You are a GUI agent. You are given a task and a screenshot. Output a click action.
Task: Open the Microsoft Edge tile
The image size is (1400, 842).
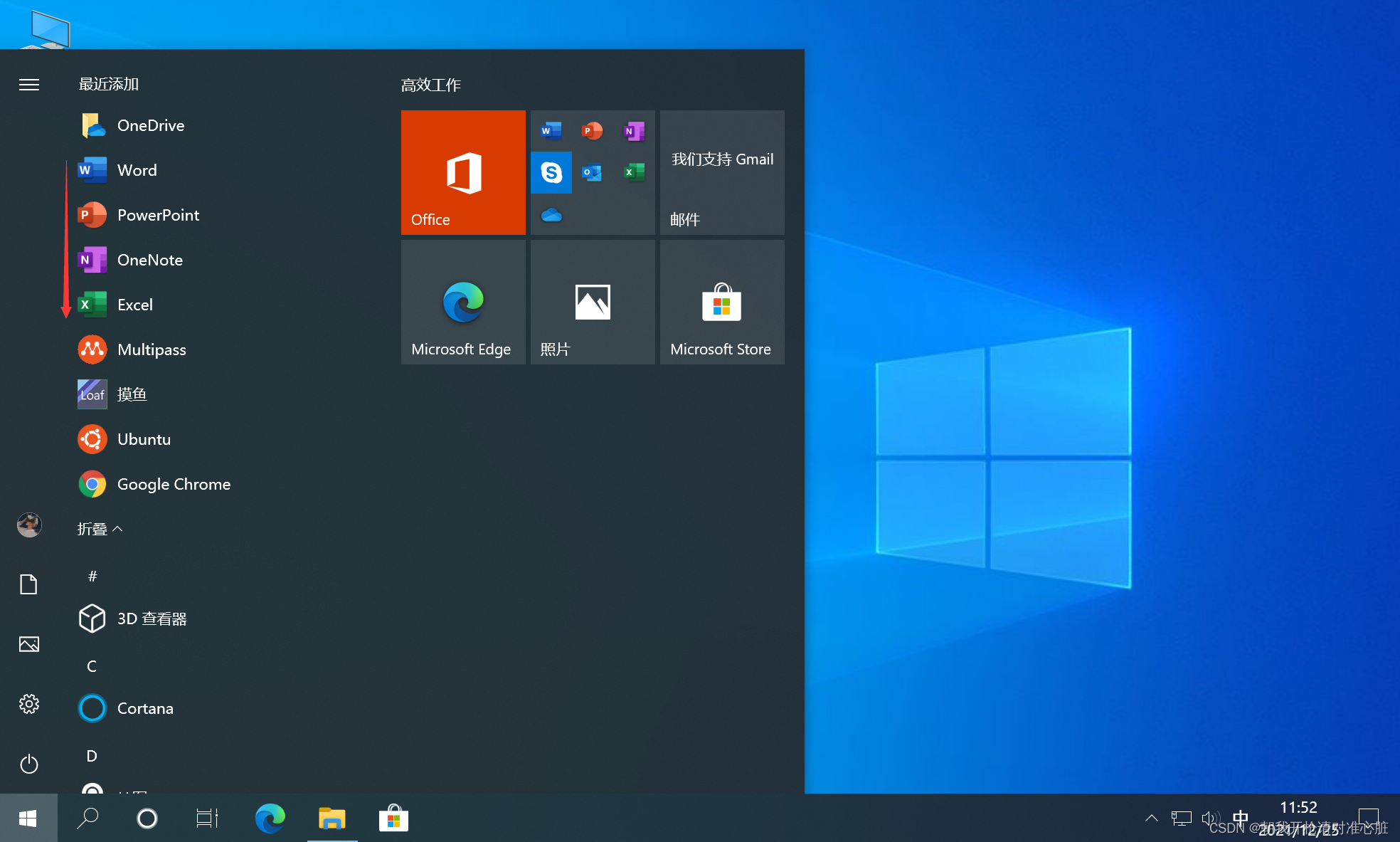pyautogui.click(x=463, y=302)
